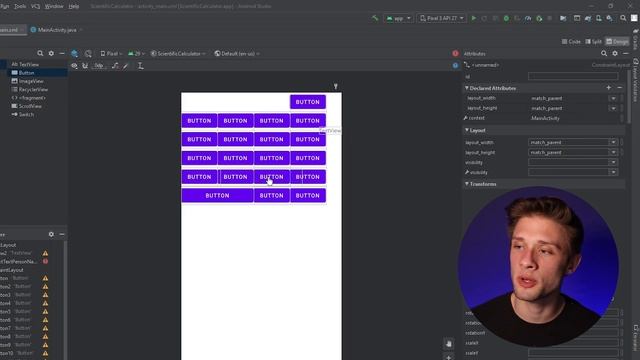This screenshot has height=360, width=640.
Task: Click the Component Tree scrollbar
Action: 65,300
